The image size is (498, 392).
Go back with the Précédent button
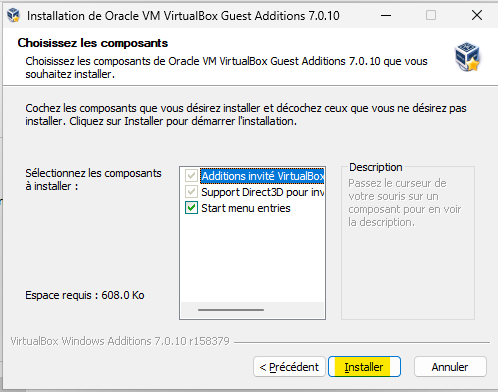click(289, 367)
